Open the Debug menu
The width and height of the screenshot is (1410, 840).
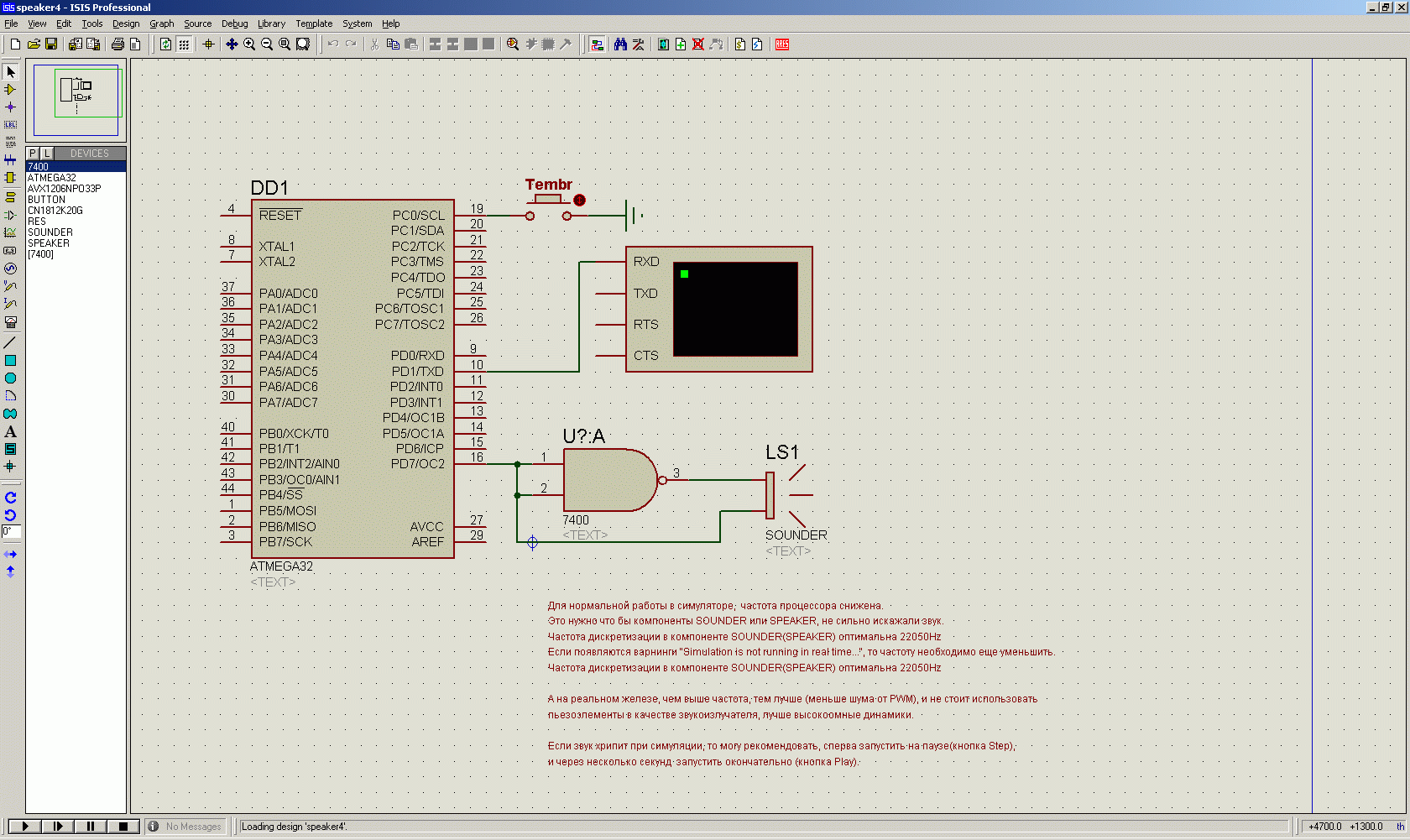pos(234,23)
